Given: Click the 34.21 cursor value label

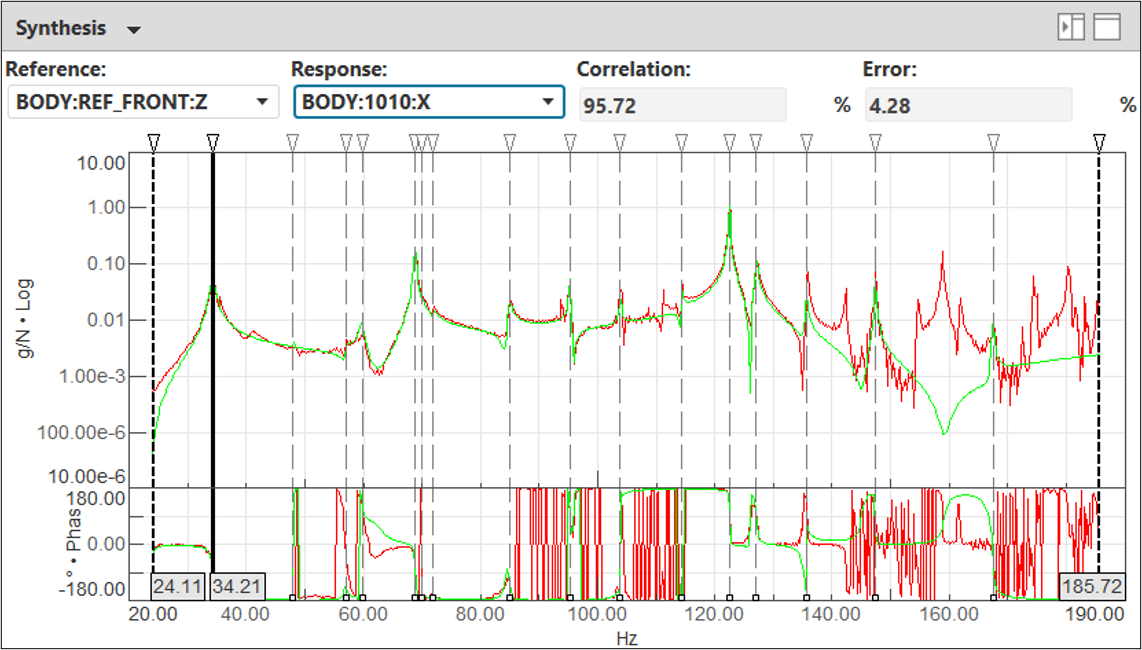Looking at the screenshot, I should (237, 586).
